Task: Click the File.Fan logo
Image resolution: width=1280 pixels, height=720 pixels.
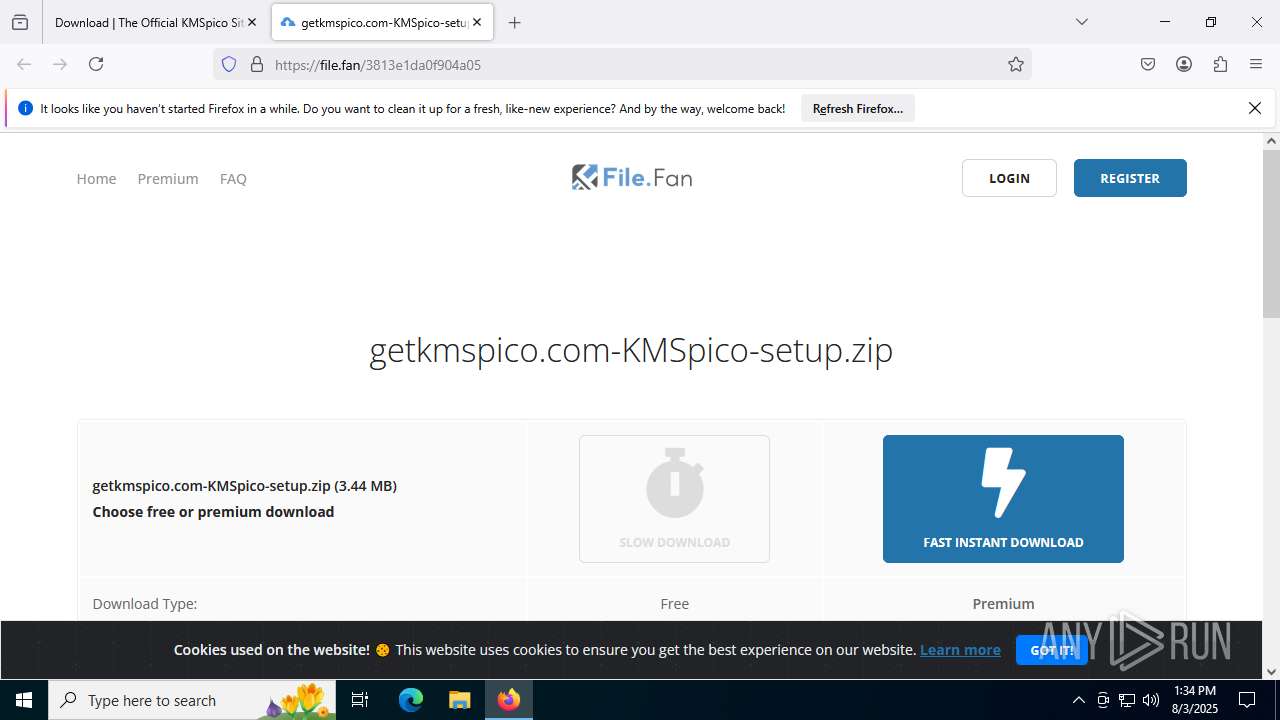Action: click(x=632, y=177)
